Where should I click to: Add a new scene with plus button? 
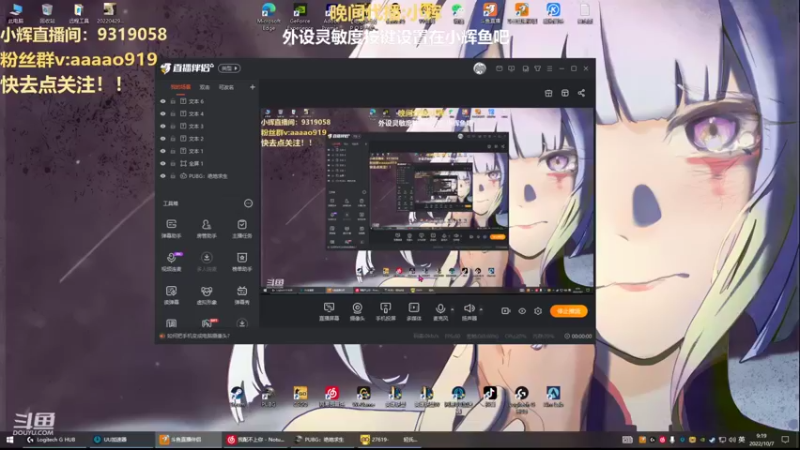coord(252,87)
